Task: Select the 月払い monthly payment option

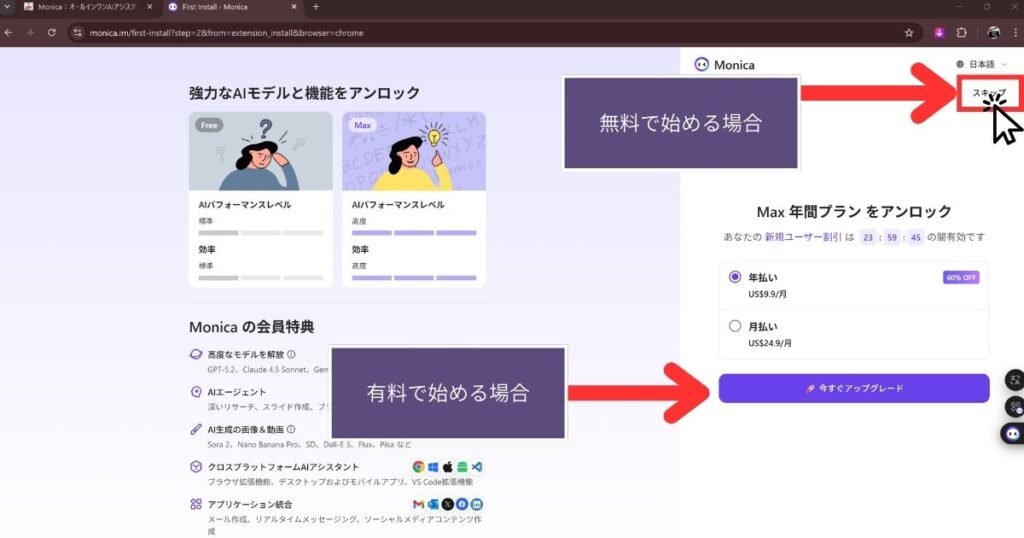Action: pos(736,326)
